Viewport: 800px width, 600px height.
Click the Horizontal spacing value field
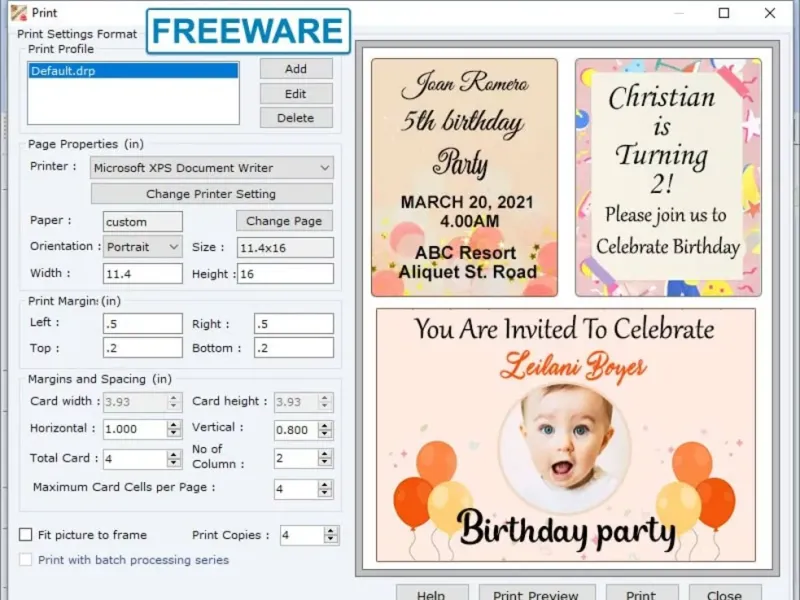135,429
